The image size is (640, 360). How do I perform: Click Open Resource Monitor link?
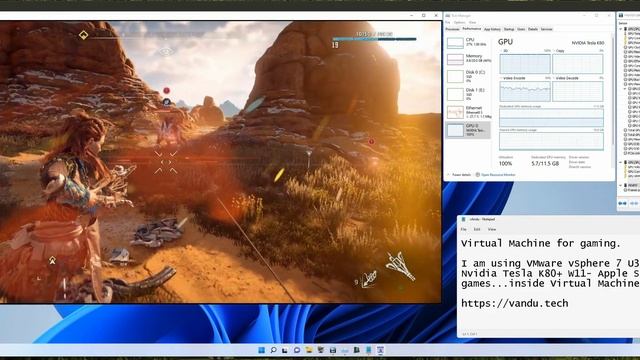[498, 175]
